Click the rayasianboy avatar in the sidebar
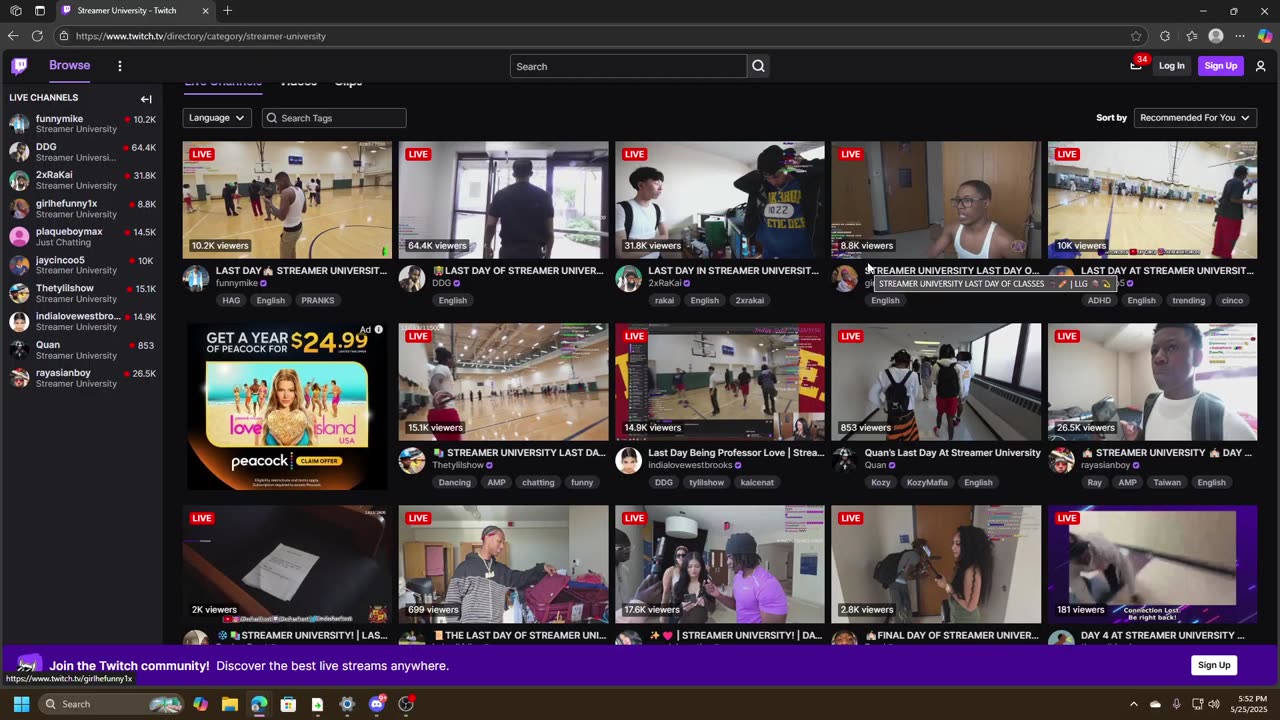The height and width of the screenshot is (720, 1280). tap(19, 378)
